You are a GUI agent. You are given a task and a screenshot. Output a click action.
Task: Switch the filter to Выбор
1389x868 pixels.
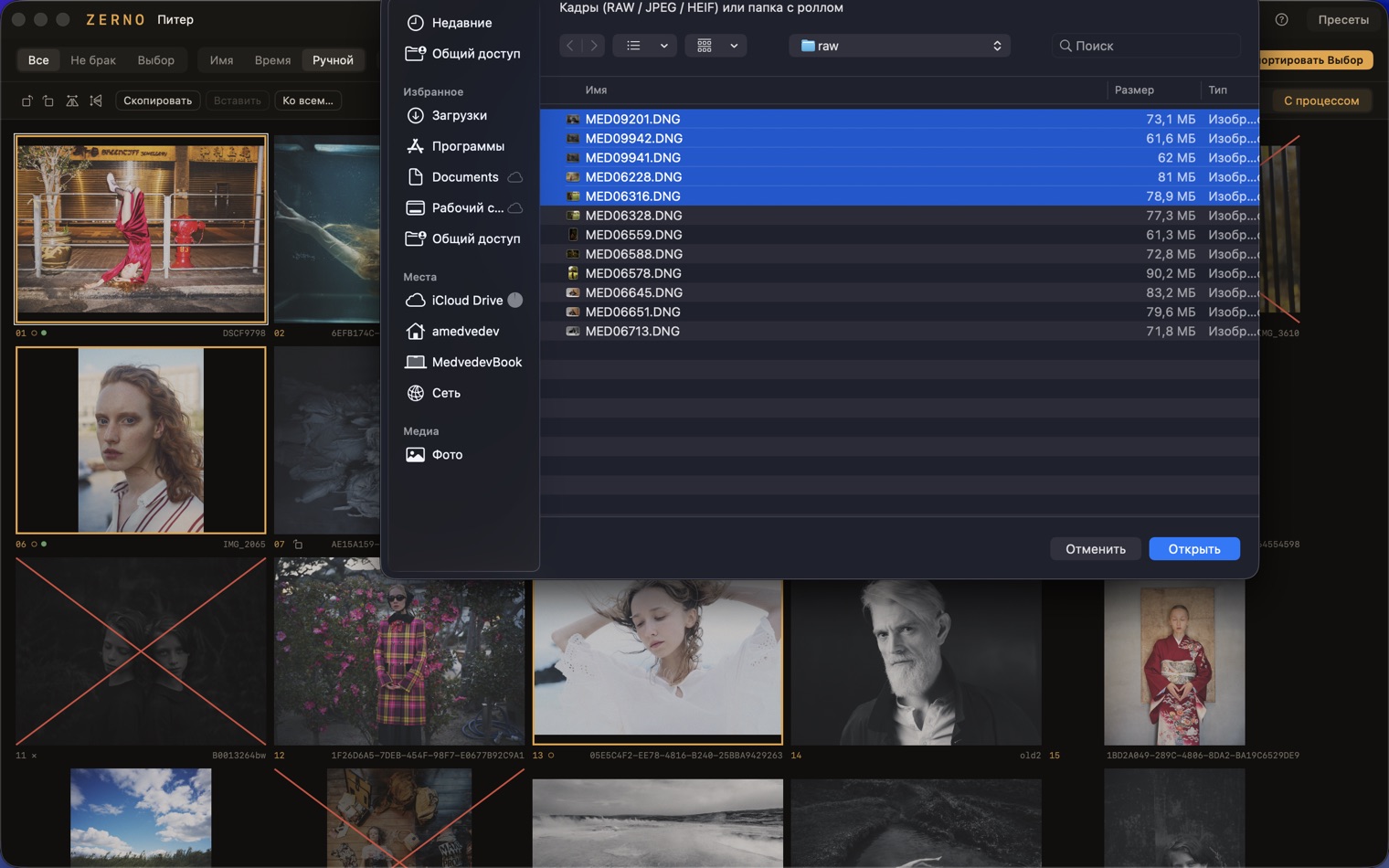click(x=155, y=60)
